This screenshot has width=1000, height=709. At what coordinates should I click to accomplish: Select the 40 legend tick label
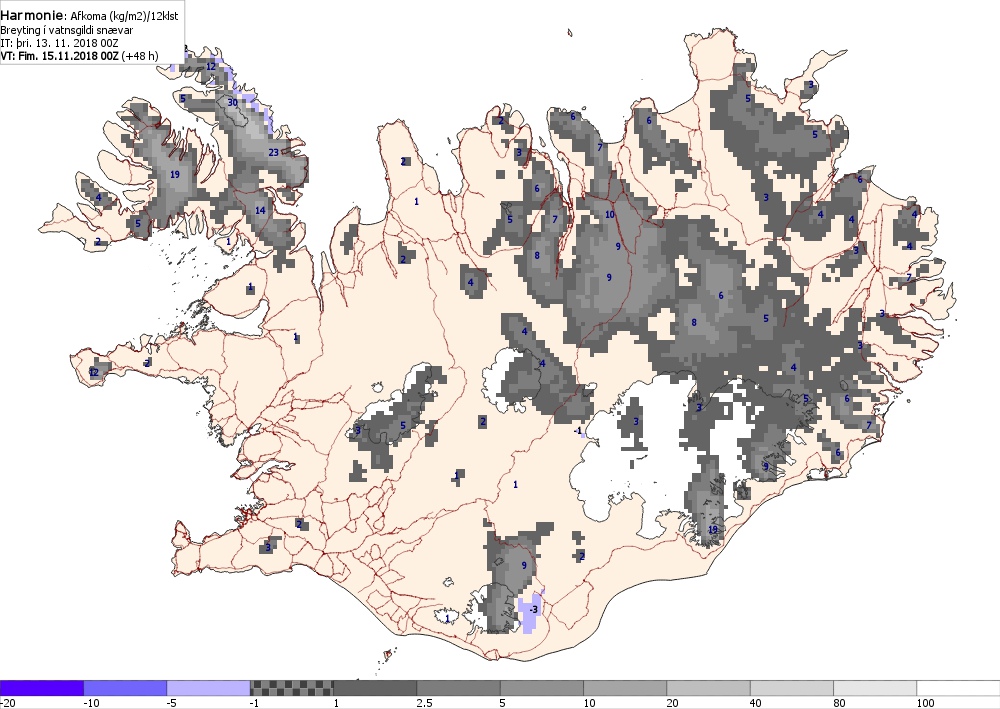click(756, 703)
